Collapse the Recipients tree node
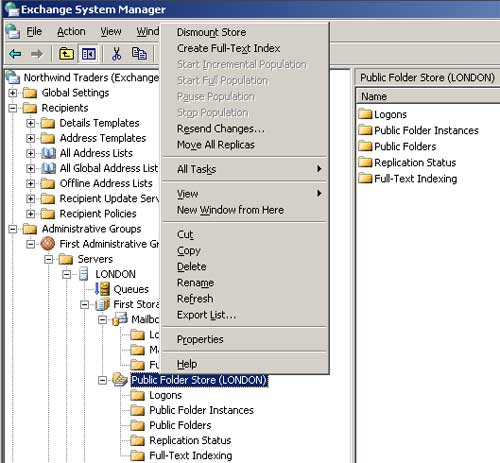Viewport: 500px width, 463px height. (12, 108)
